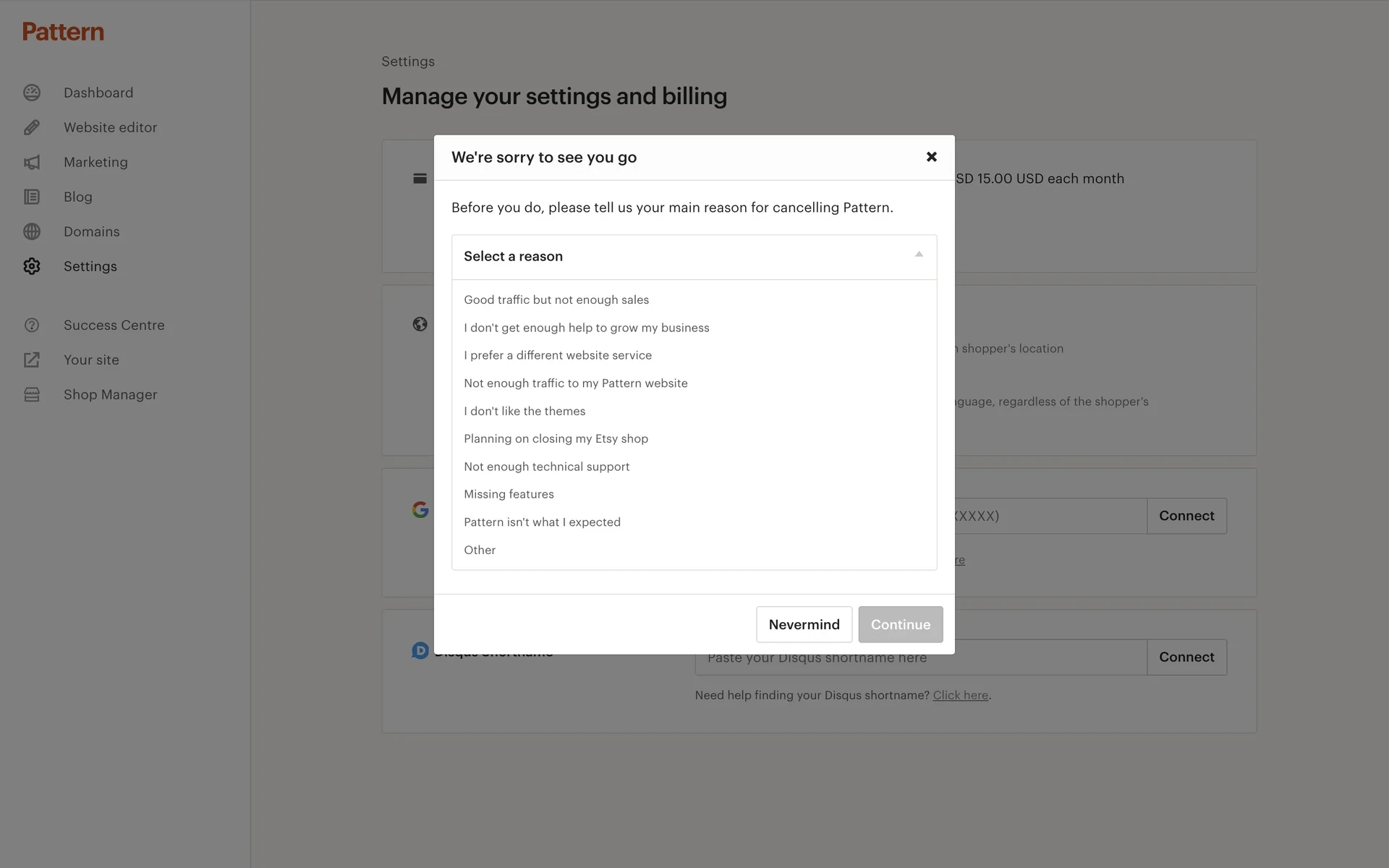1389x868 pixels.
Task: Close the cancellation dialog with X
Action: pyautogui.click(x=932, y=157)
